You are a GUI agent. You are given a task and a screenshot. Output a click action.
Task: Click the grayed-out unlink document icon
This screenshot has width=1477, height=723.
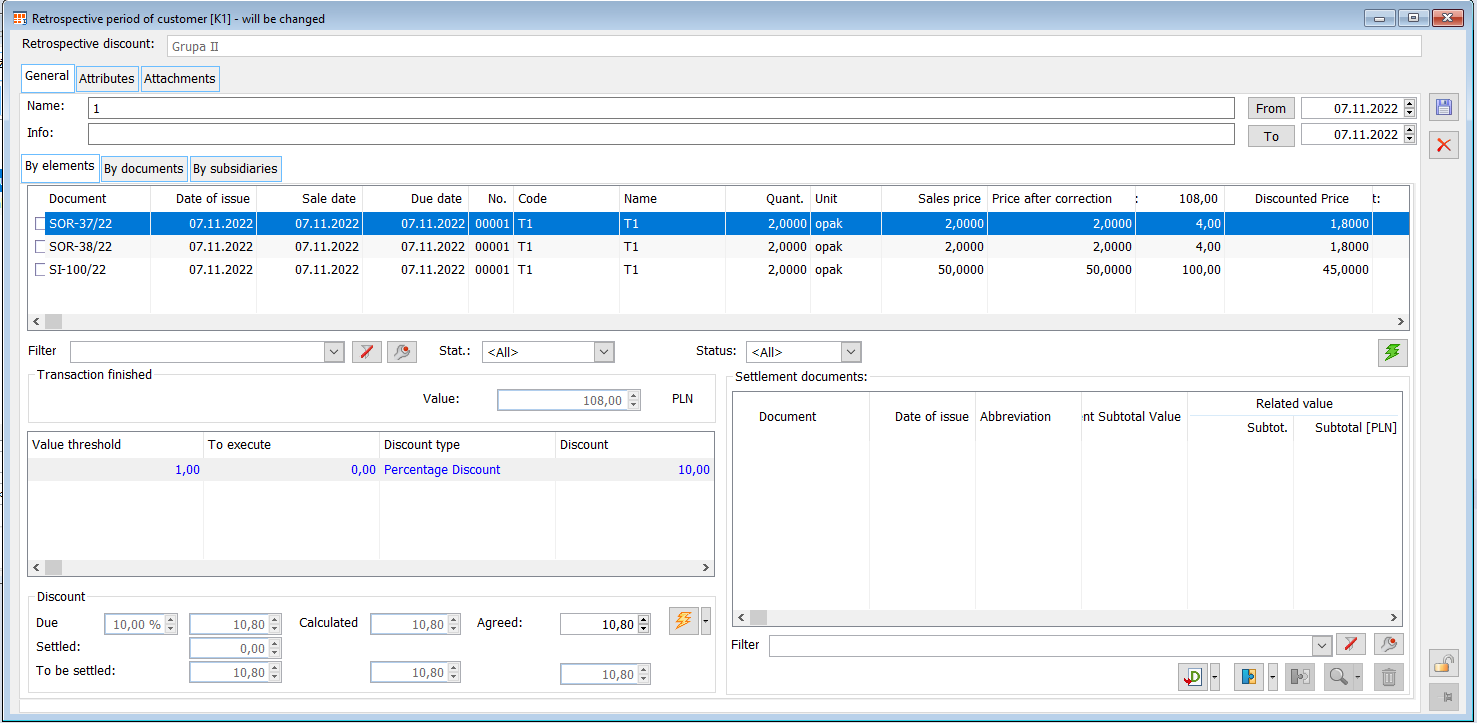coord(1300,677)
